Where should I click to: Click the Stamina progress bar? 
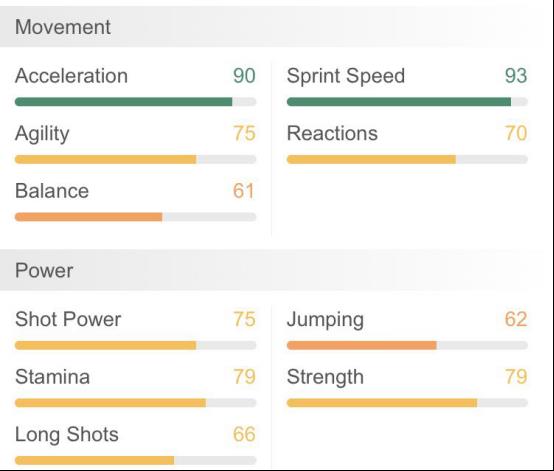click(x=135, y=403)
